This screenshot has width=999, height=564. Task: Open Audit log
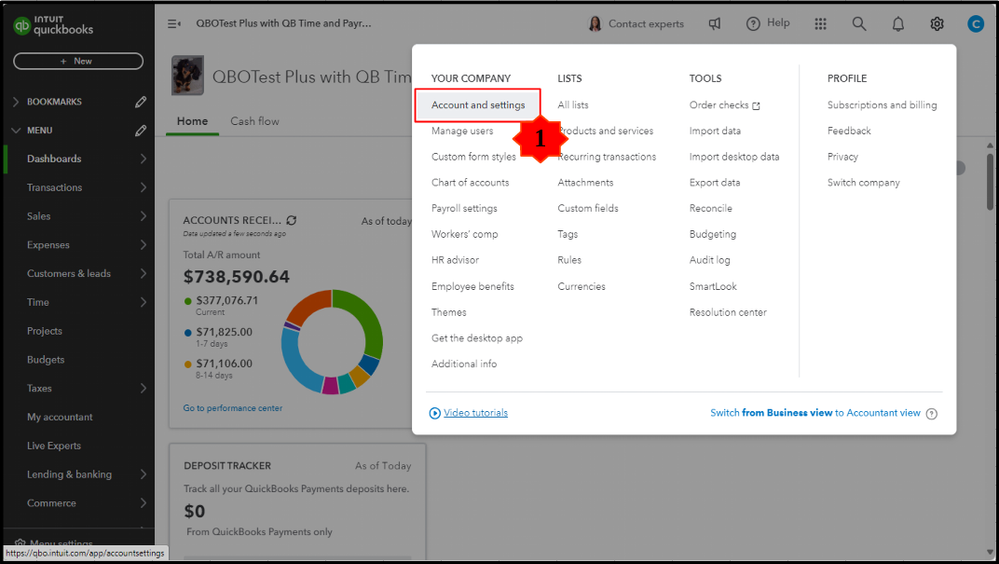point(710,260)
